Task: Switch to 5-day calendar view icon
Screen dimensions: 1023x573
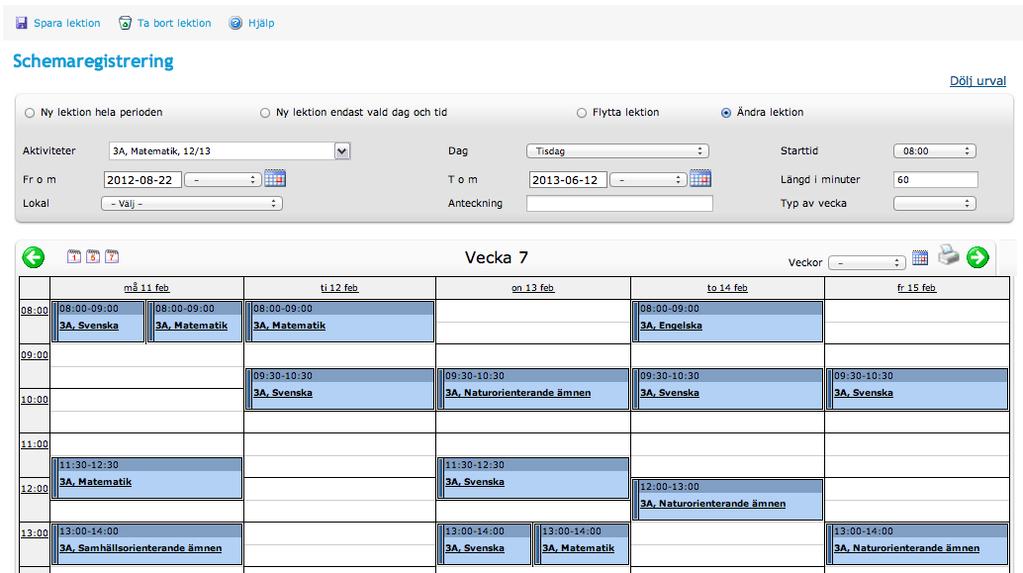Action: point(93,256)
